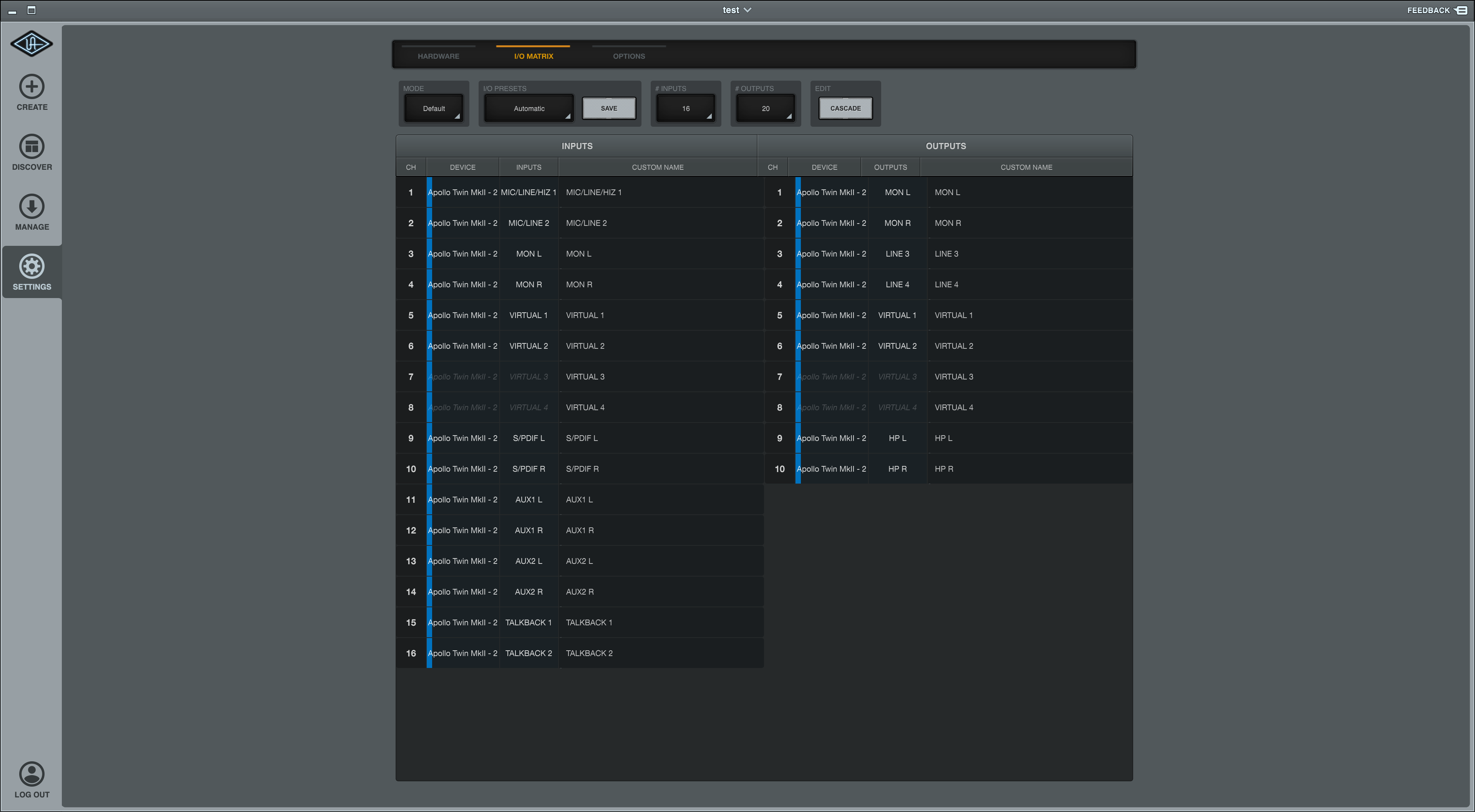Open the # Outputs dropdown showing 20
The width and height of the screenshot is (1475, 812).
click(766, 108)
